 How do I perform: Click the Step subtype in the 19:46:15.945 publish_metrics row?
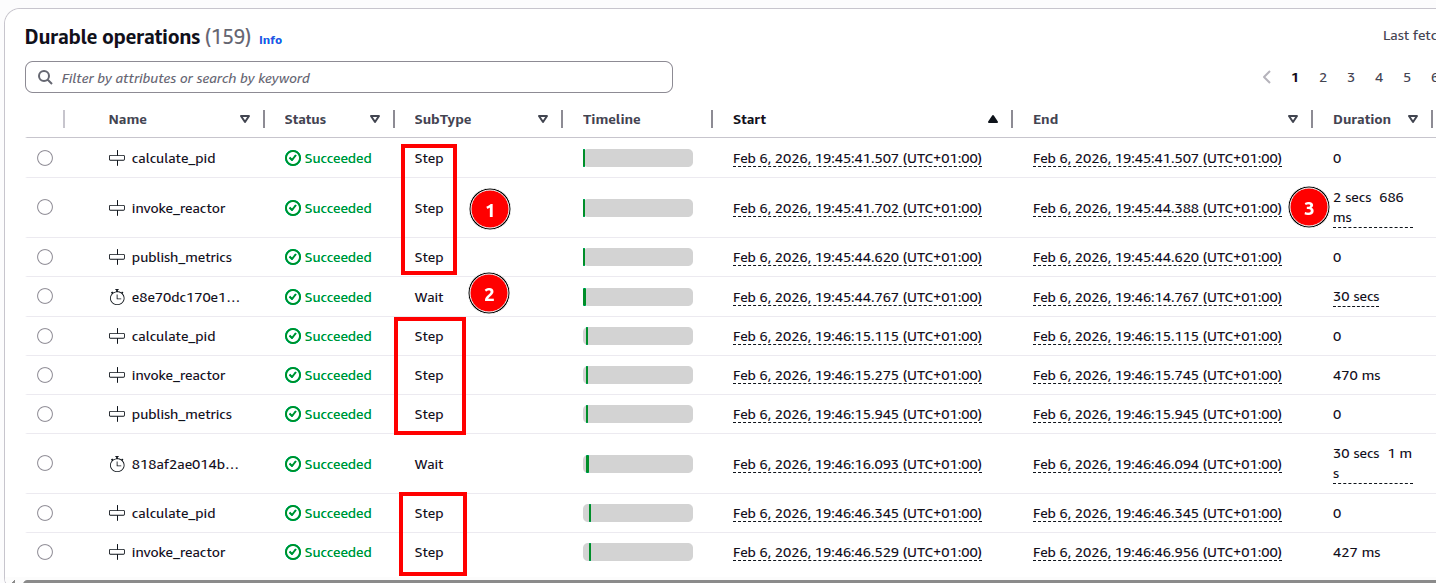429,414
